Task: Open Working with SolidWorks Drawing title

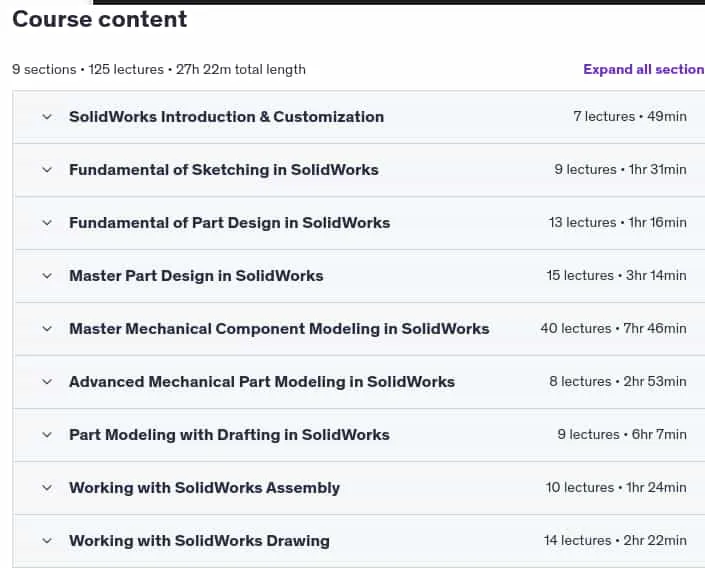Action: 200,541
